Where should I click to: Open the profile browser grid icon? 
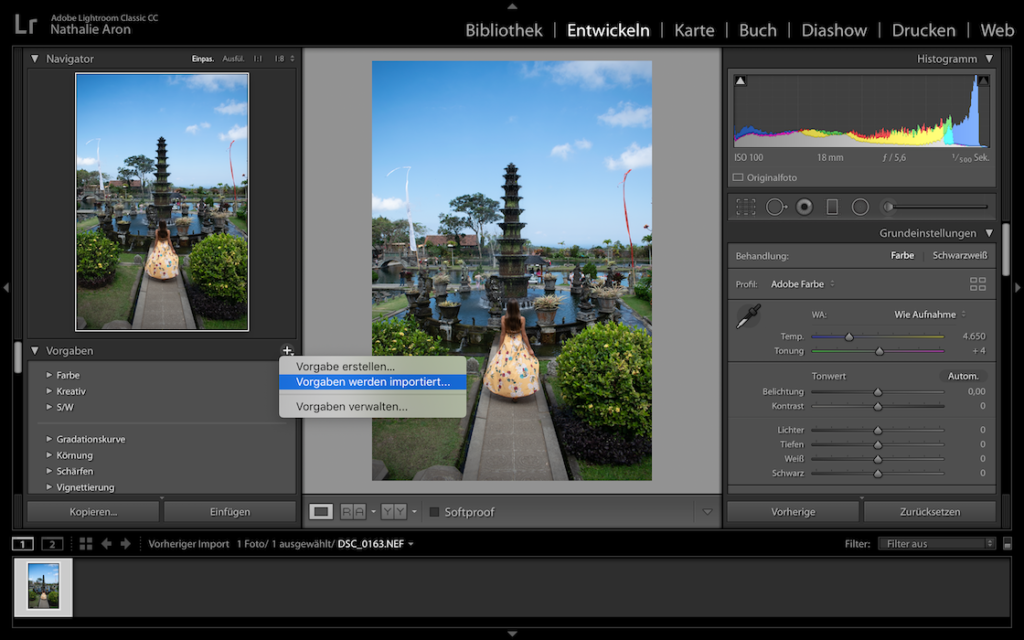978,284
